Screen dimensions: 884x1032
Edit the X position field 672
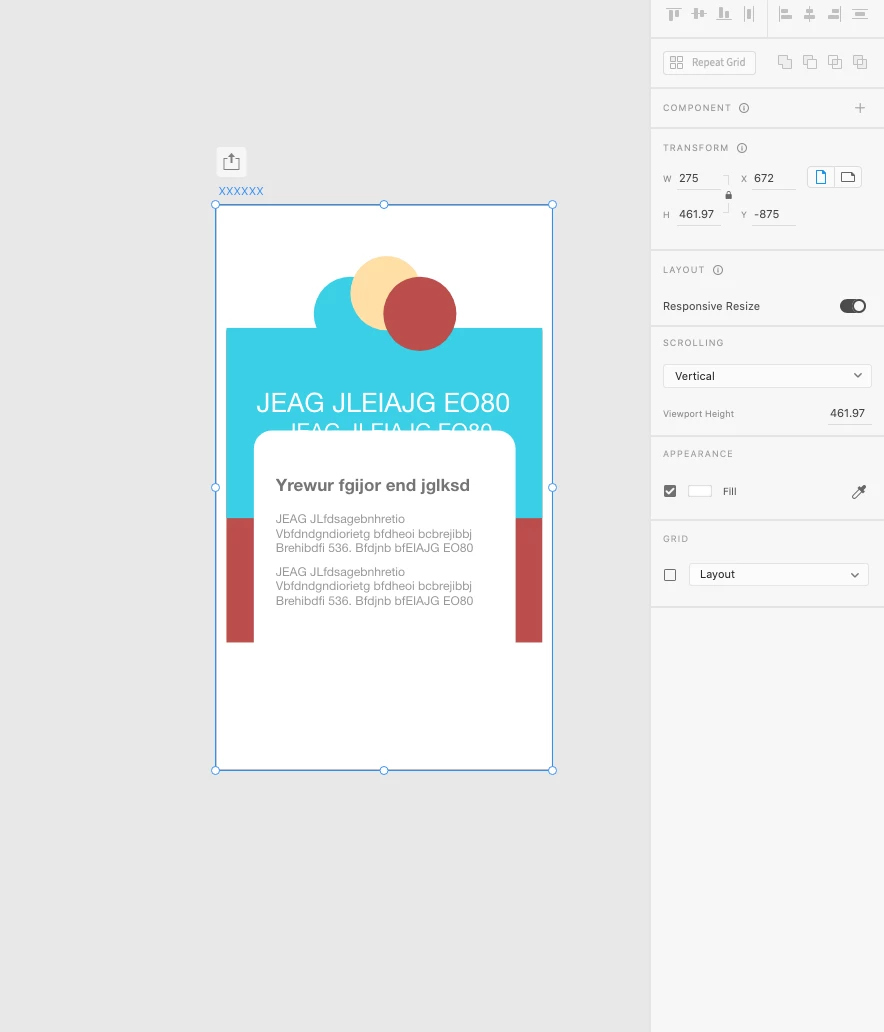[773, 178]
